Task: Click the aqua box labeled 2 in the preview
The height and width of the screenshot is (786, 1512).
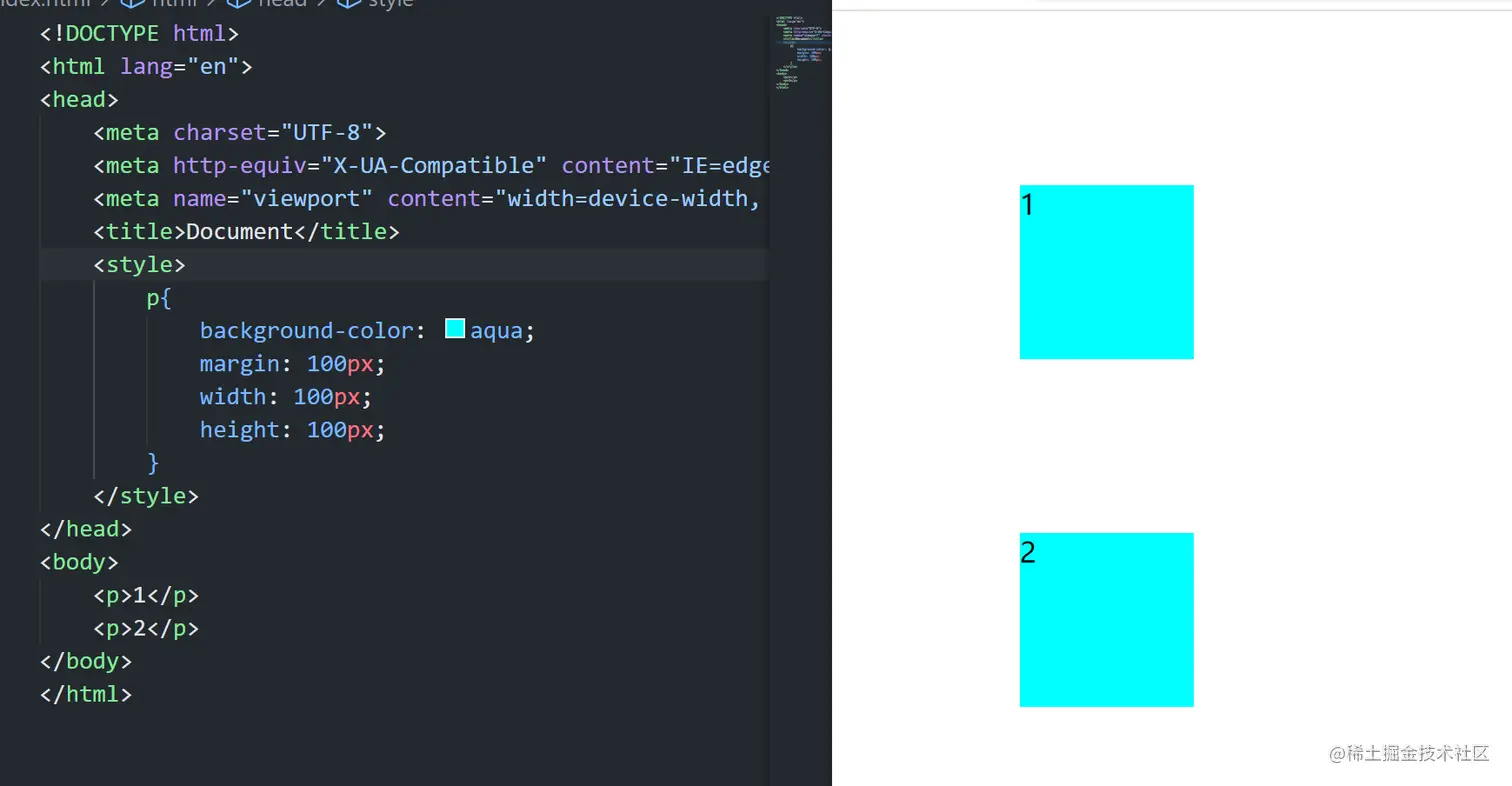Action: [x=1106, y=620]
